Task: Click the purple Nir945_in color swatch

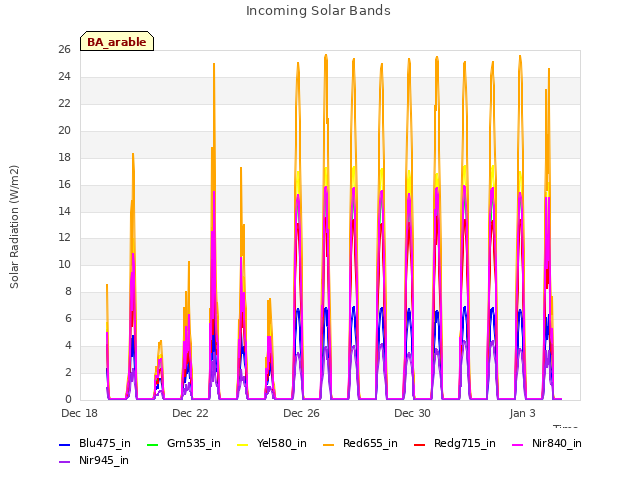Action: (65, 462)
